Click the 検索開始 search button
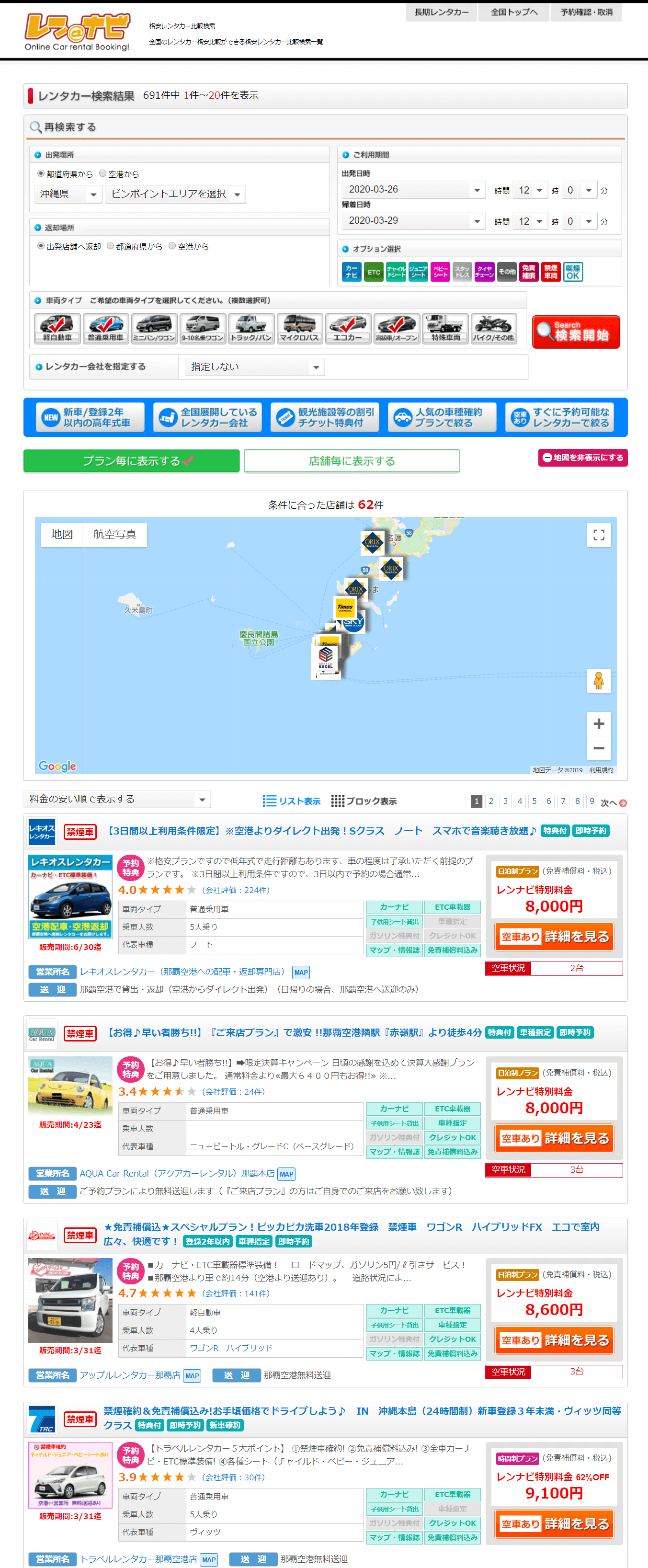Image resolution: width=648 pixels, height=1568 pixels. (x=576, y=332)
